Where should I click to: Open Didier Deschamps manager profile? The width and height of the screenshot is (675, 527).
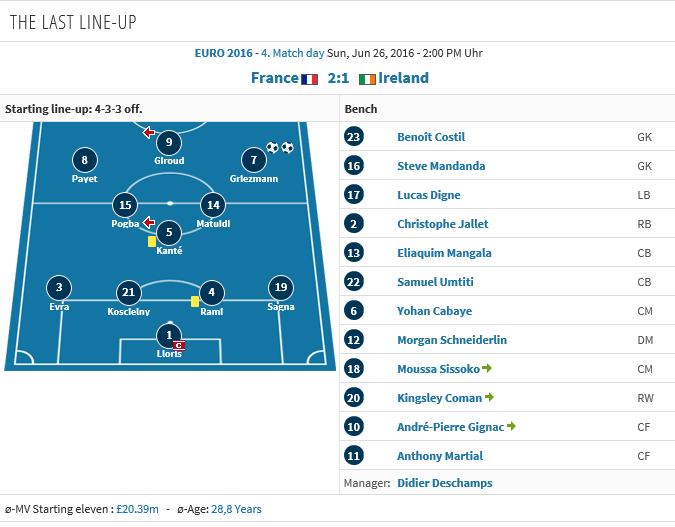tap(445, 483)
